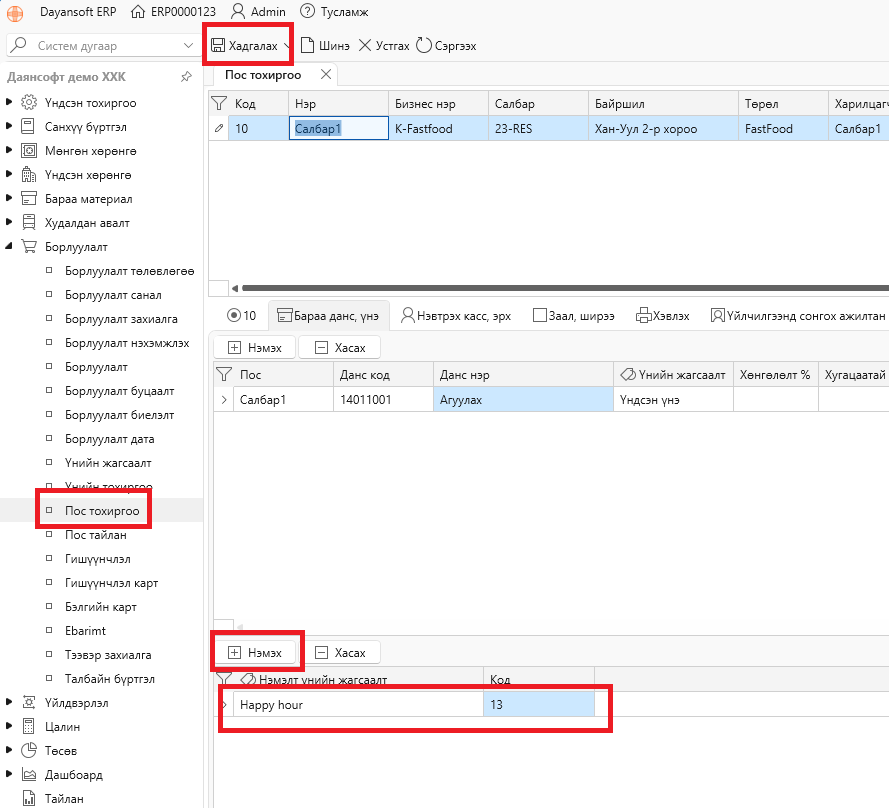Expand Мөнгөн хөрөнгө tree node
Viewport: 889px width, 808px height.
[x=9, y=150]
